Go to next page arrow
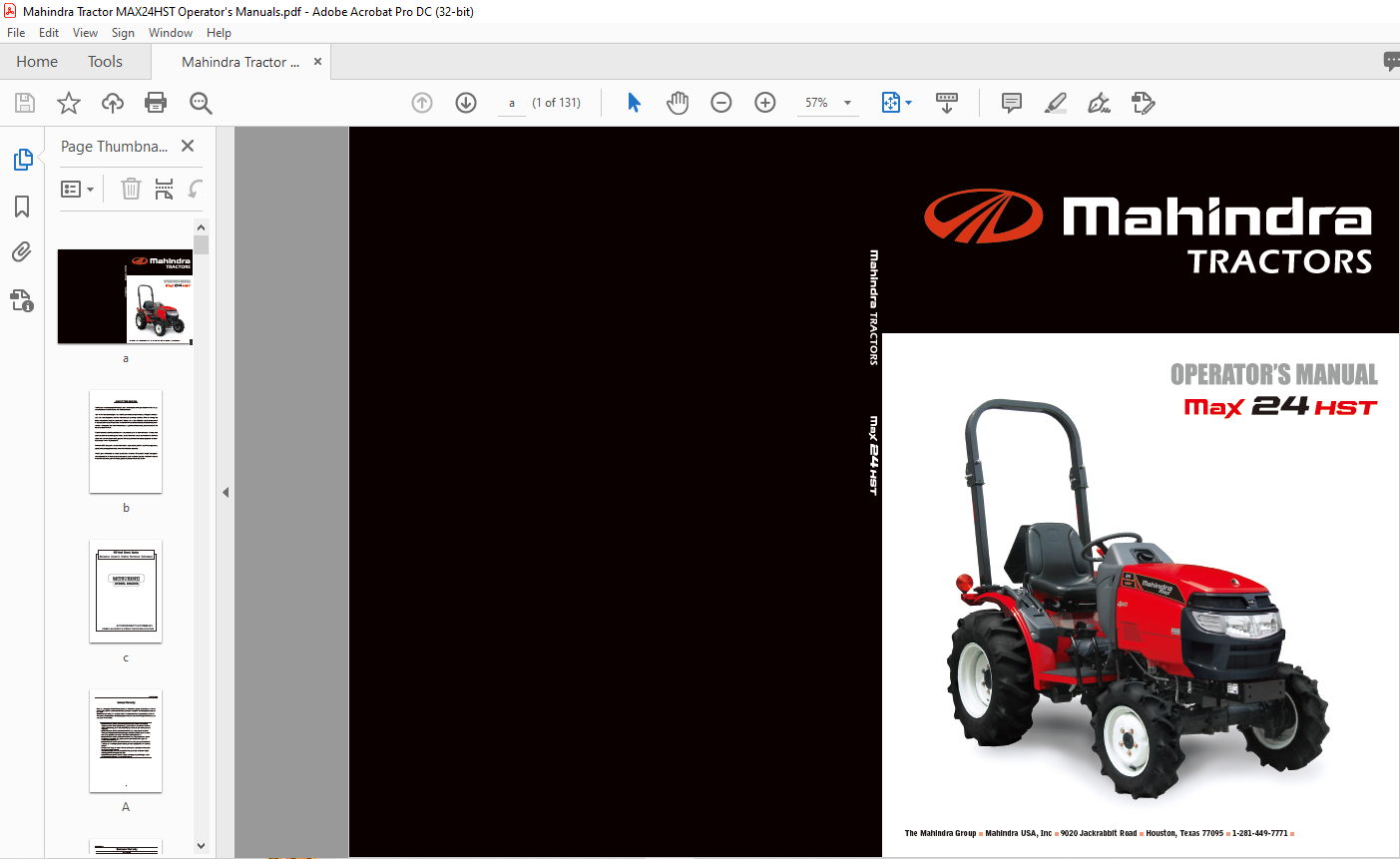The height and width of the screenshot is (859, 1400). pos(466,103)
